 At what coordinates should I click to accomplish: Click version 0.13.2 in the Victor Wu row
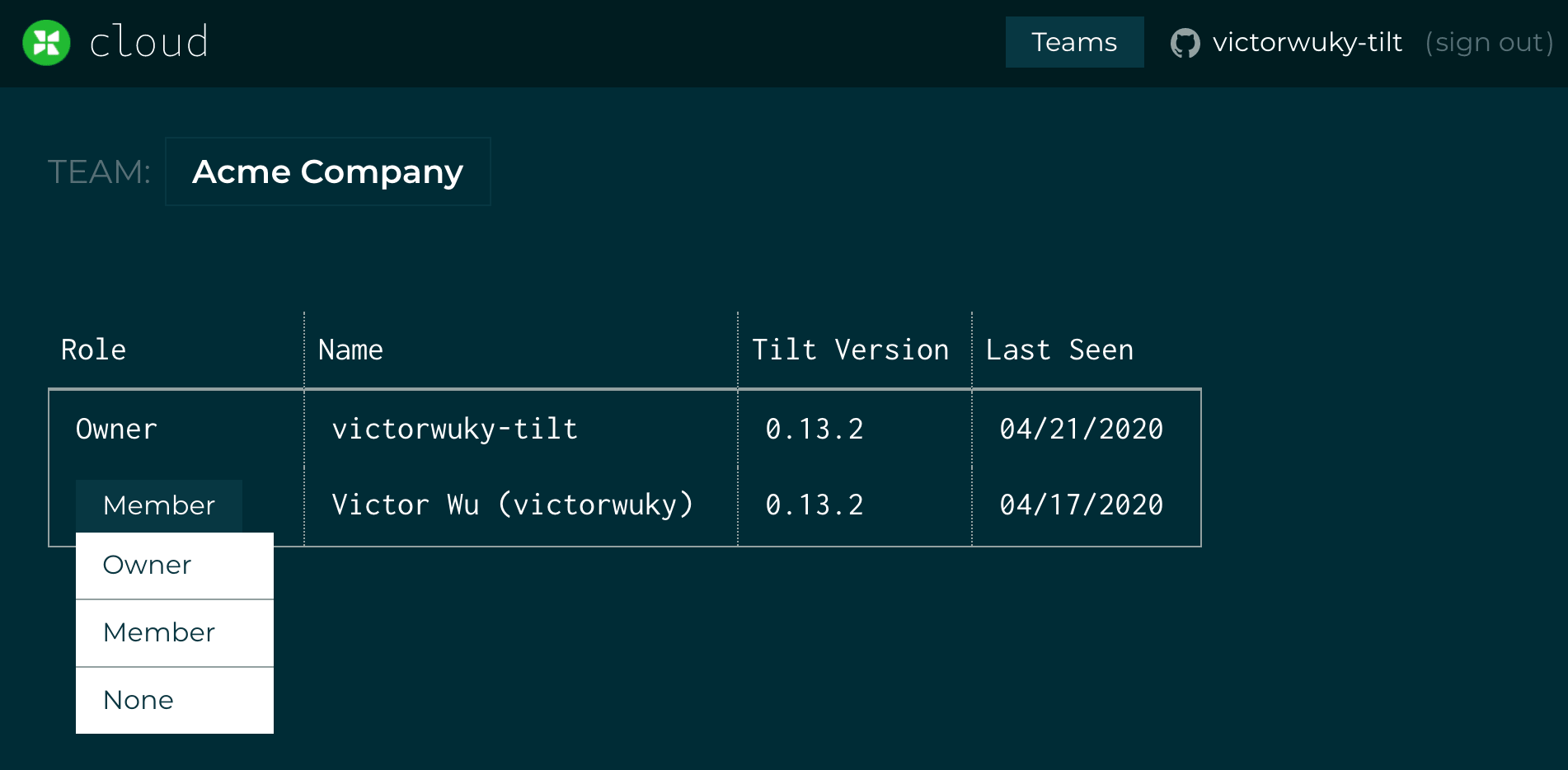click(x=815, y=505)
